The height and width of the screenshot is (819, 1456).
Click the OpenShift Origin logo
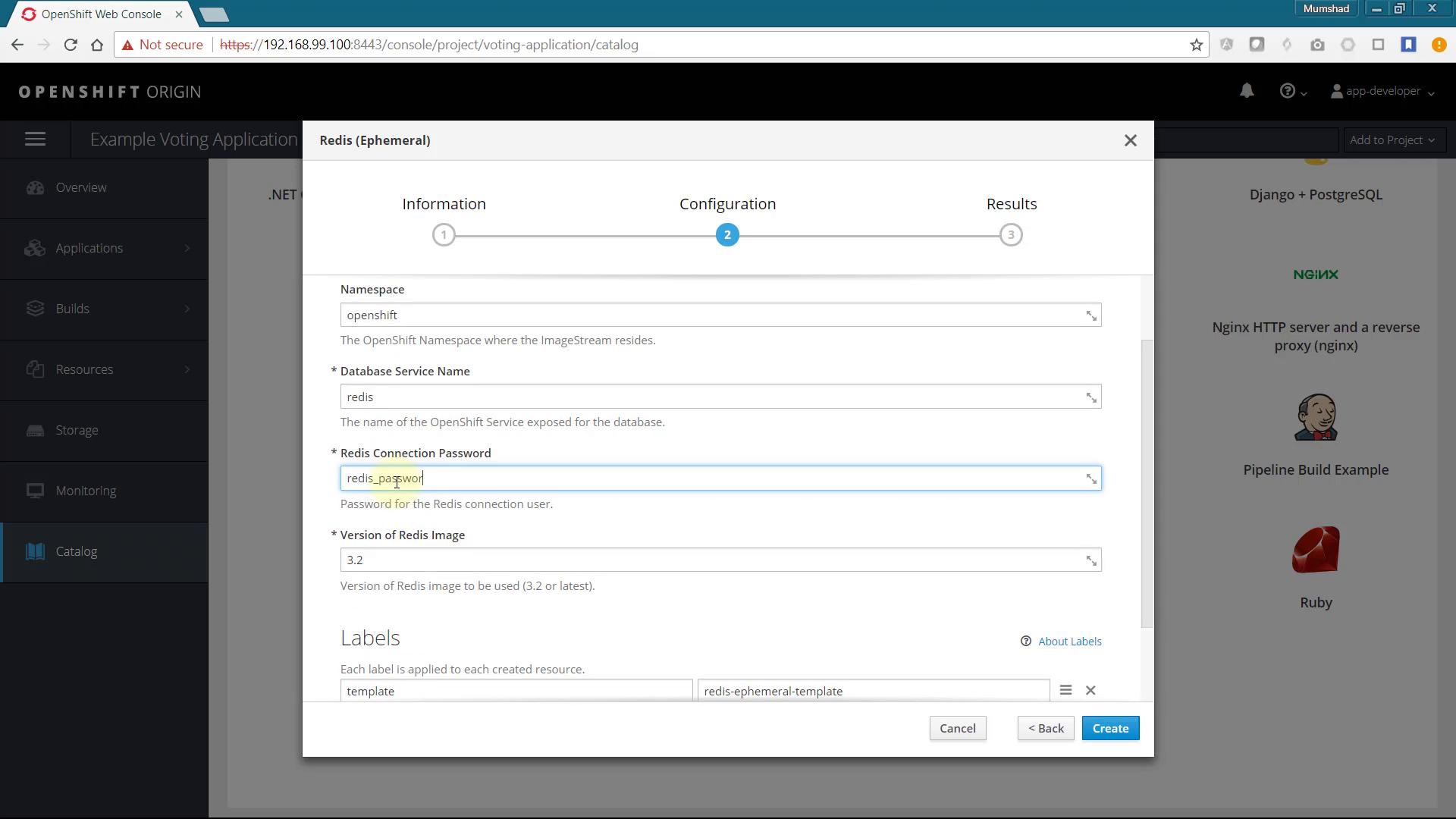[110, 92]
